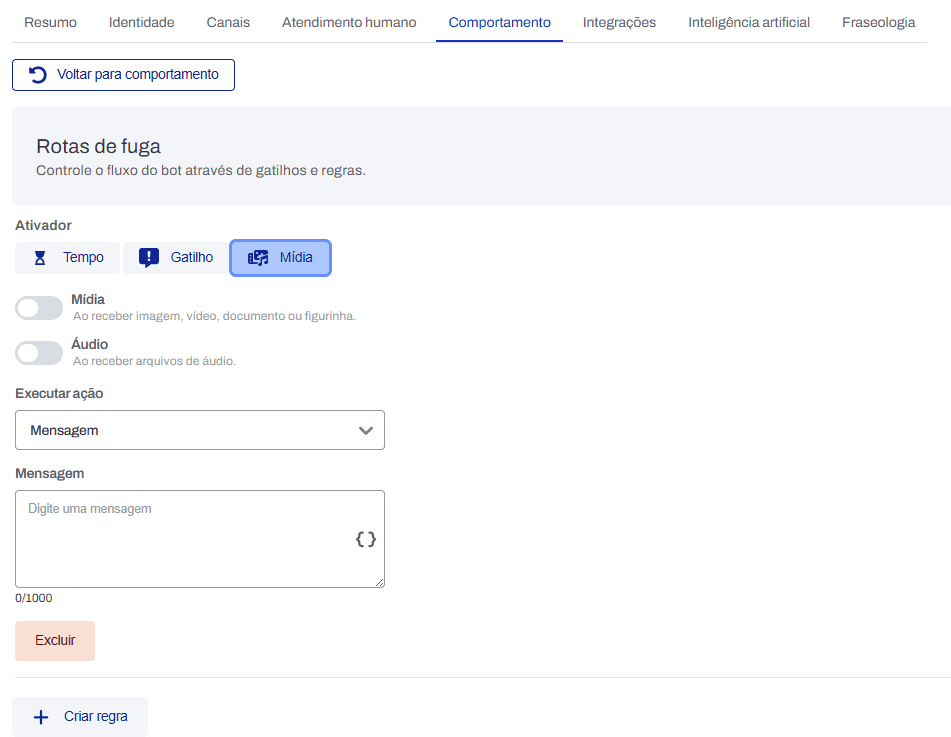Click the dropdown chevron arrow
Screen dimensions: 951x737
click(x=366, y=430)
